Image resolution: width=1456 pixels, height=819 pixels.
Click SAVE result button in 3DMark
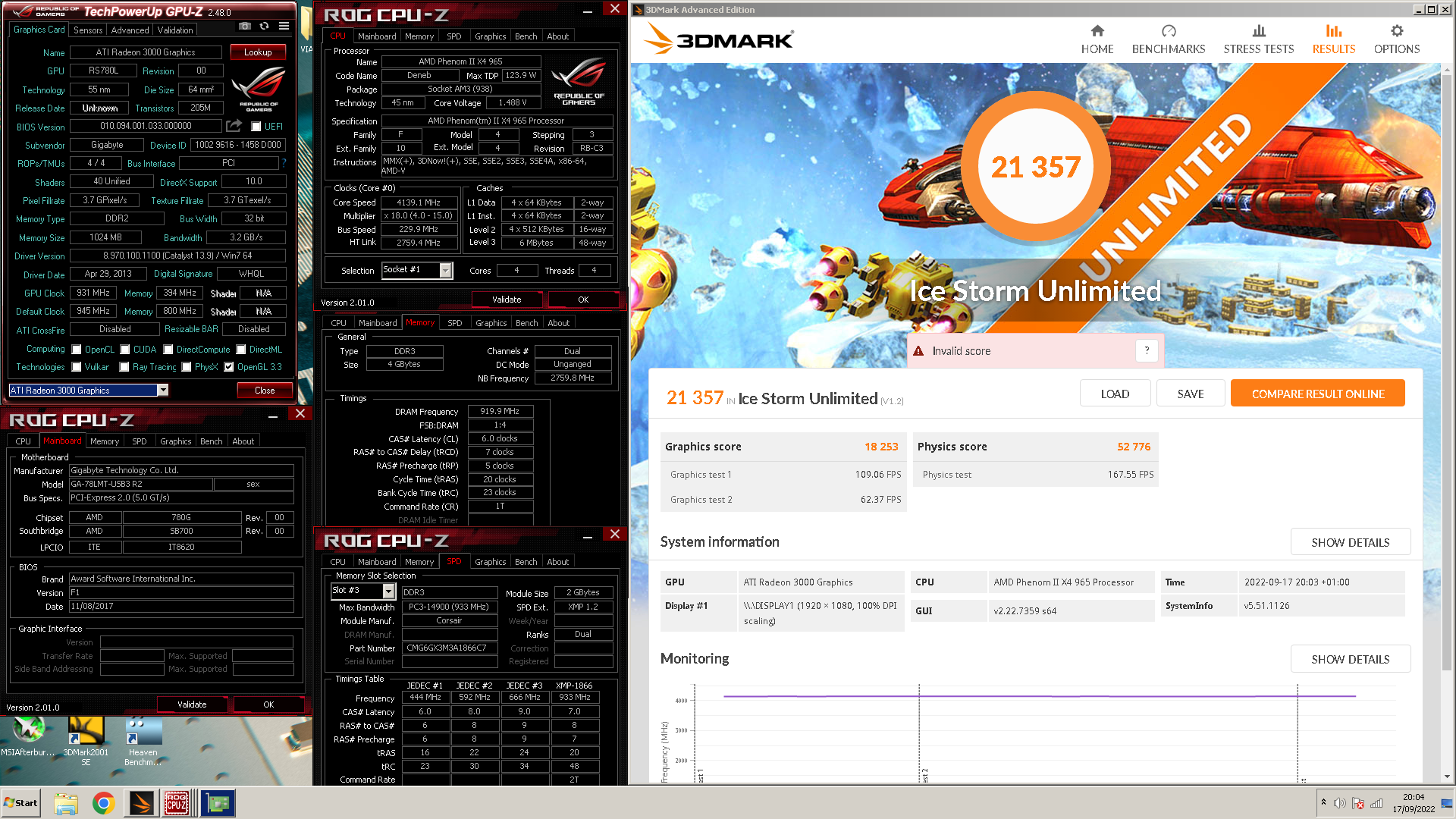tap(1191, 394)
